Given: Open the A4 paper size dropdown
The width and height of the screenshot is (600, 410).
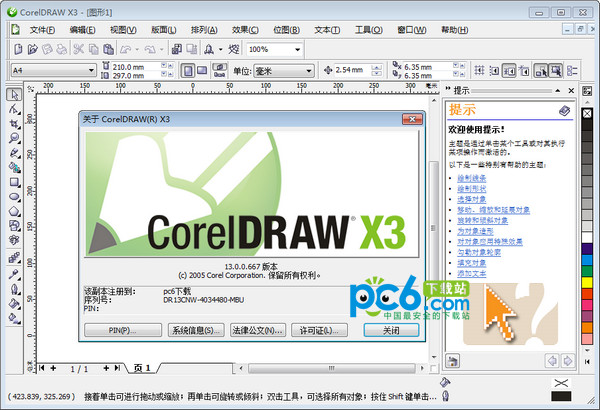Looking at the screenshot, I should pyautogui.click(x=91, y=70).
